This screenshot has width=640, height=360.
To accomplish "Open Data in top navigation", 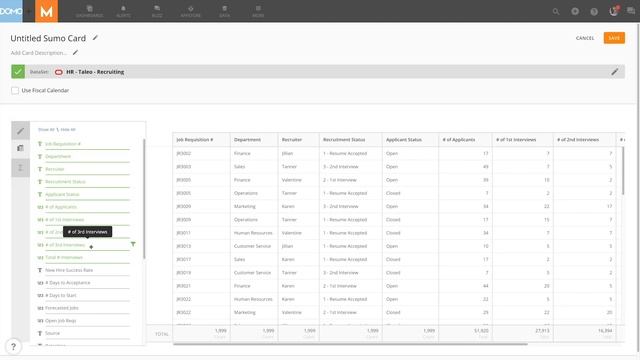I will click(x=224, y=11).
